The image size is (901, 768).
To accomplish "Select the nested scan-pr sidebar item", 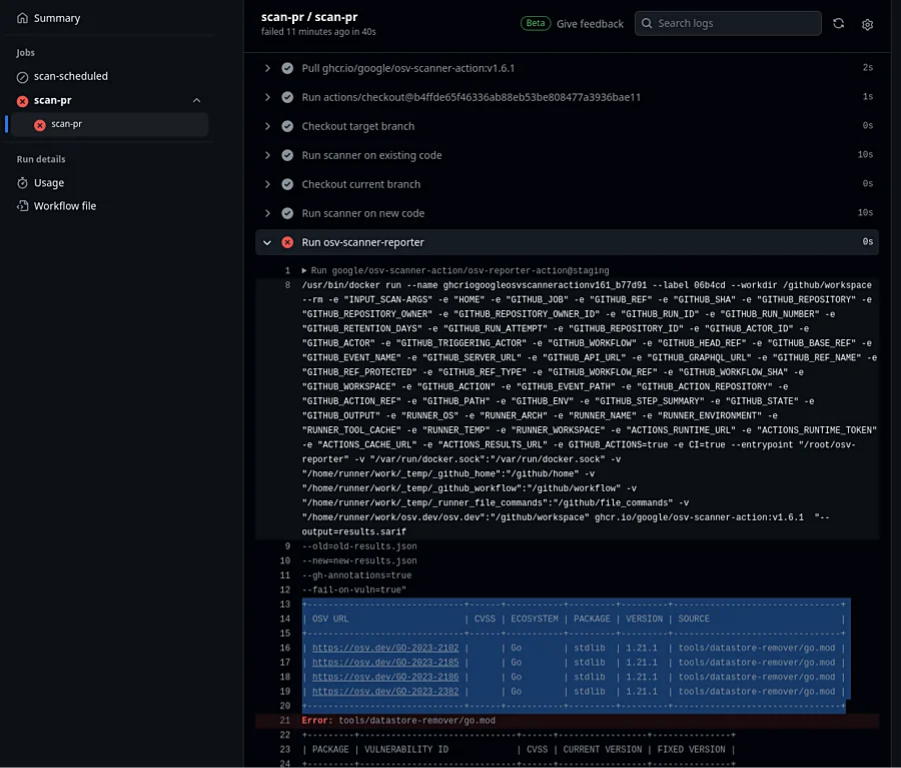I will pyautogui.click(x=66, y=124).
